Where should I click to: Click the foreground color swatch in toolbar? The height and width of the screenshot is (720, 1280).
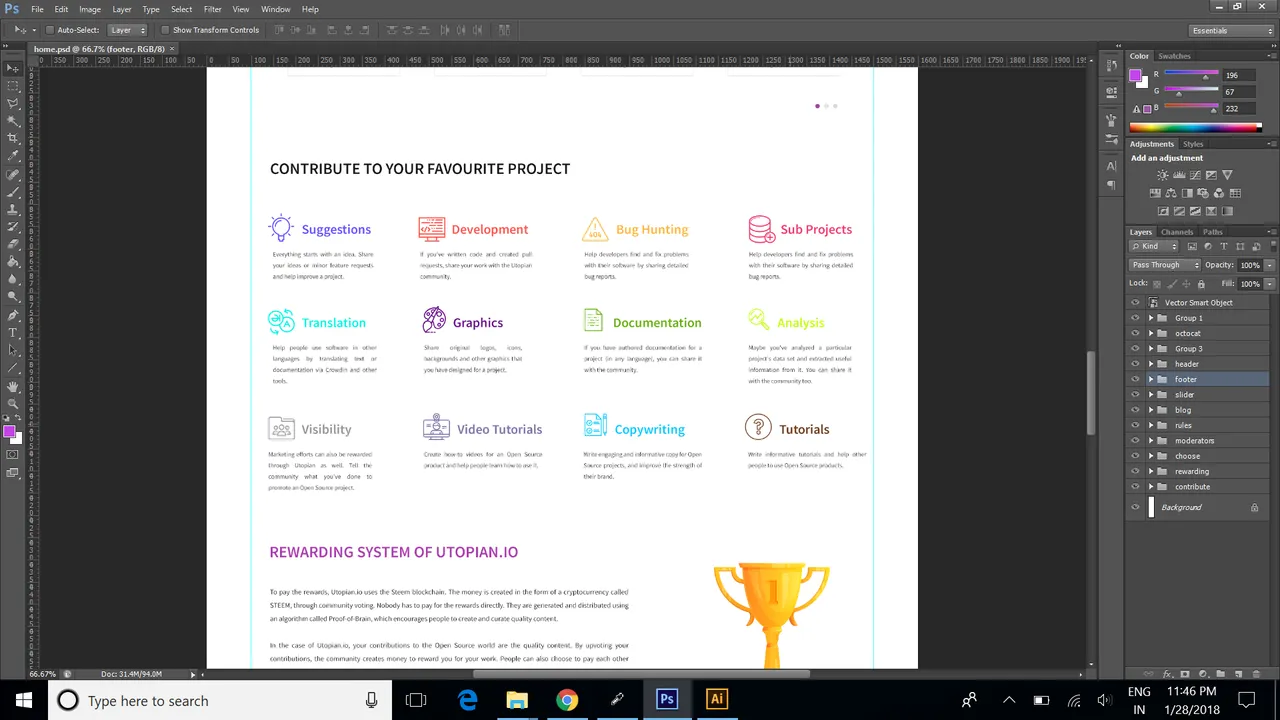pos(9,432)
